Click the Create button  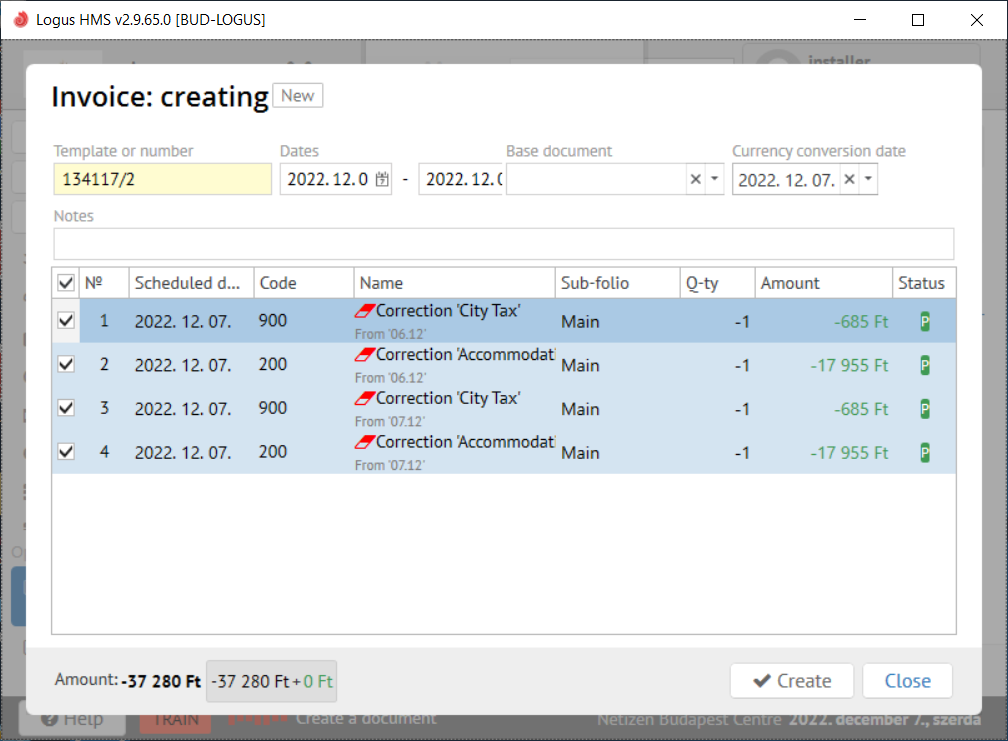[x=791, y=681]
